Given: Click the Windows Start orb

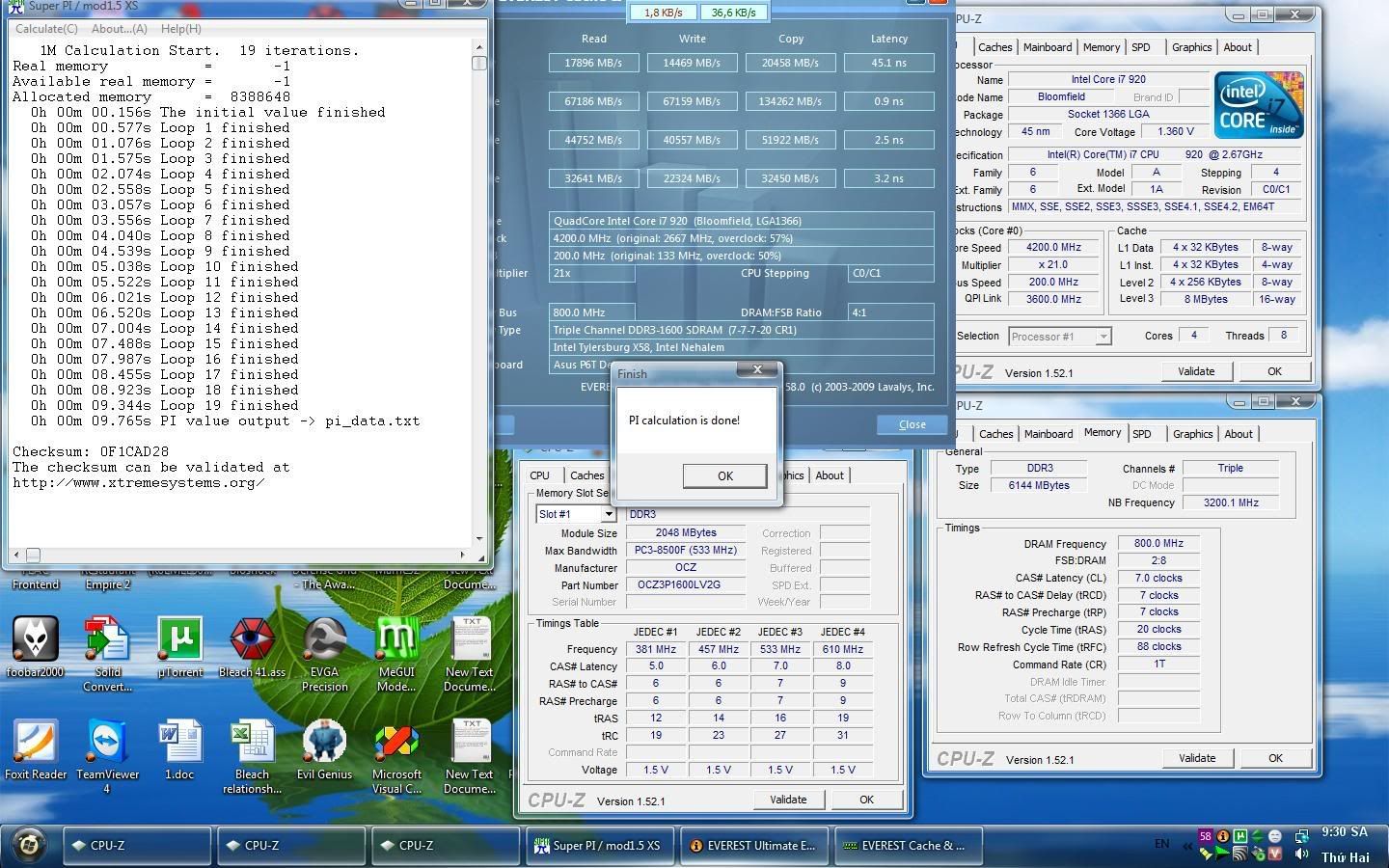Looking at the screenshot, I should click(x=29, y=845).
